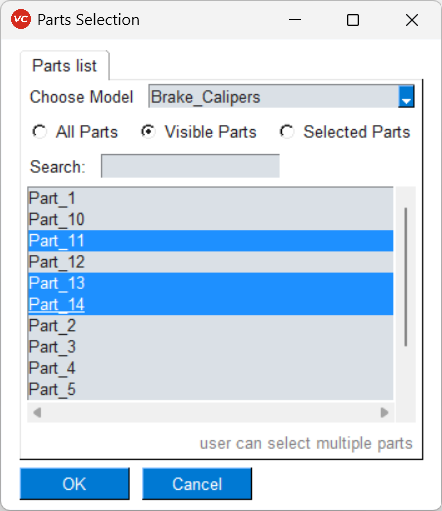Select Part_12 in the parts list
The image size is (442, 511).
211,262
